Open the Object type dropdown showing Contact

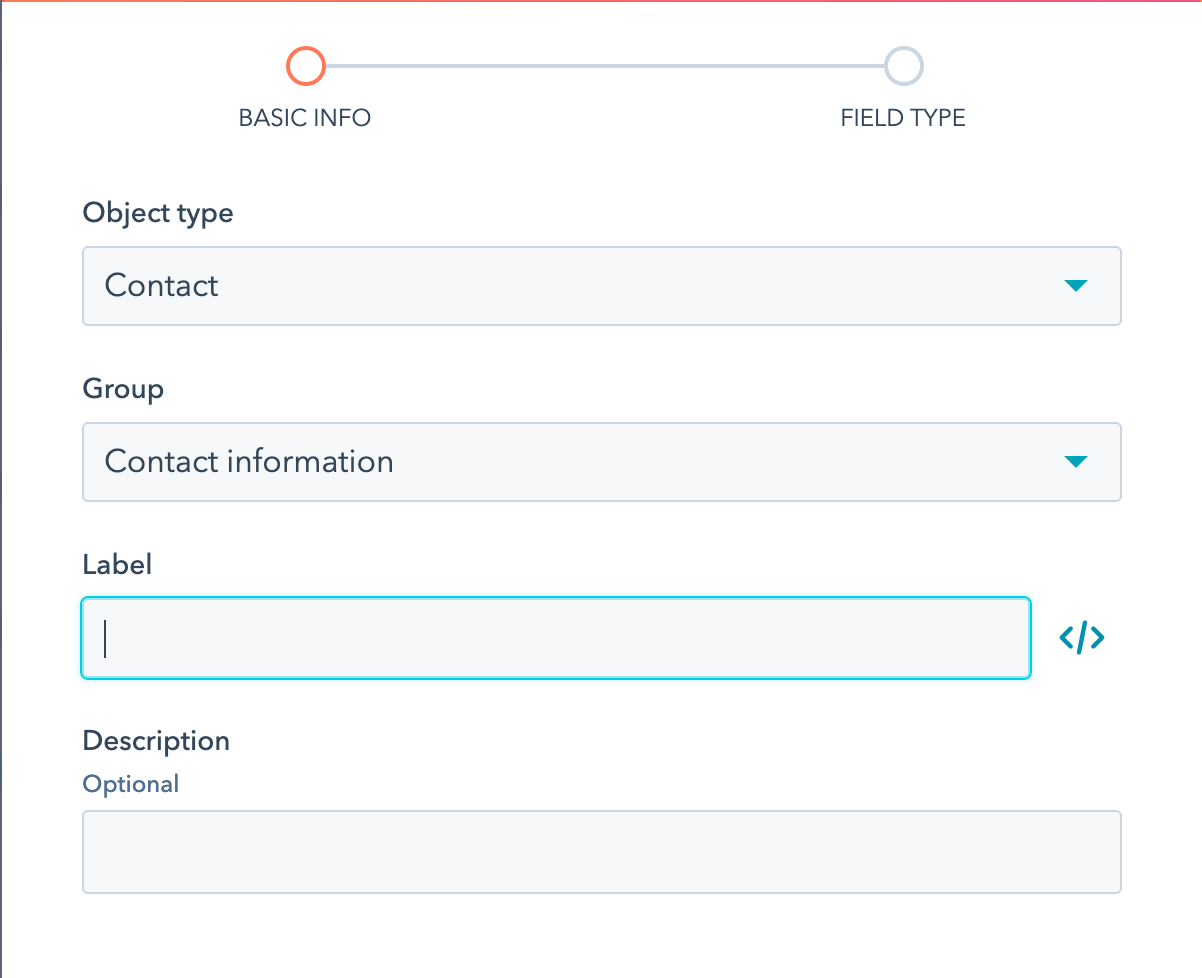point(600,286)
